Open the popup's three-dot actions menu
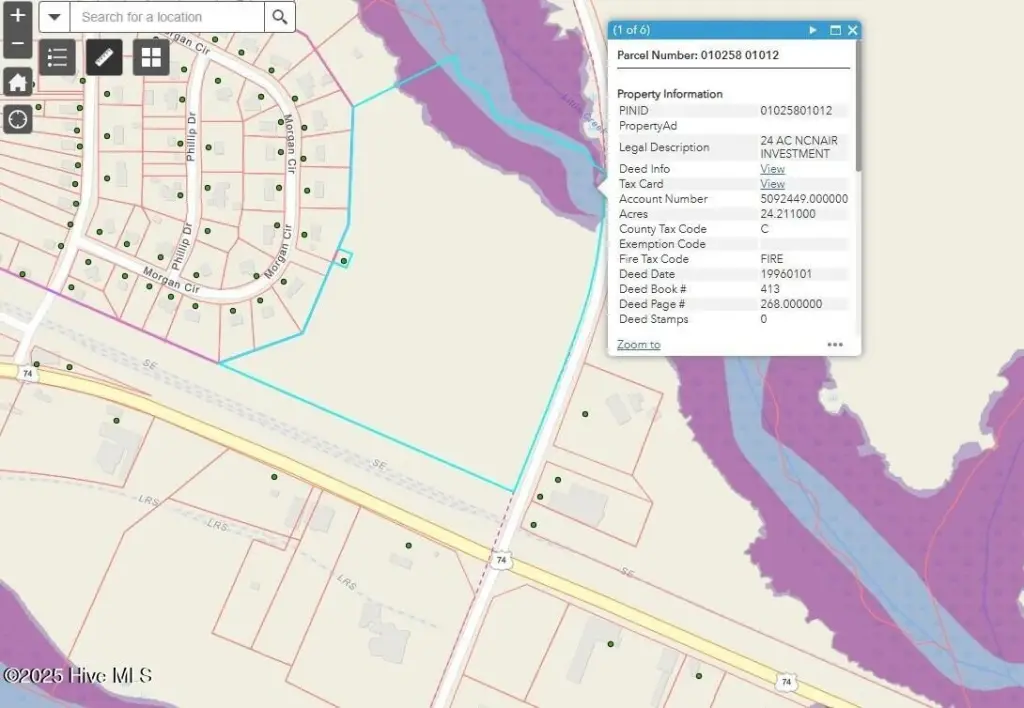The width and height of the screenshot is (1024, 708). [835, 345]
